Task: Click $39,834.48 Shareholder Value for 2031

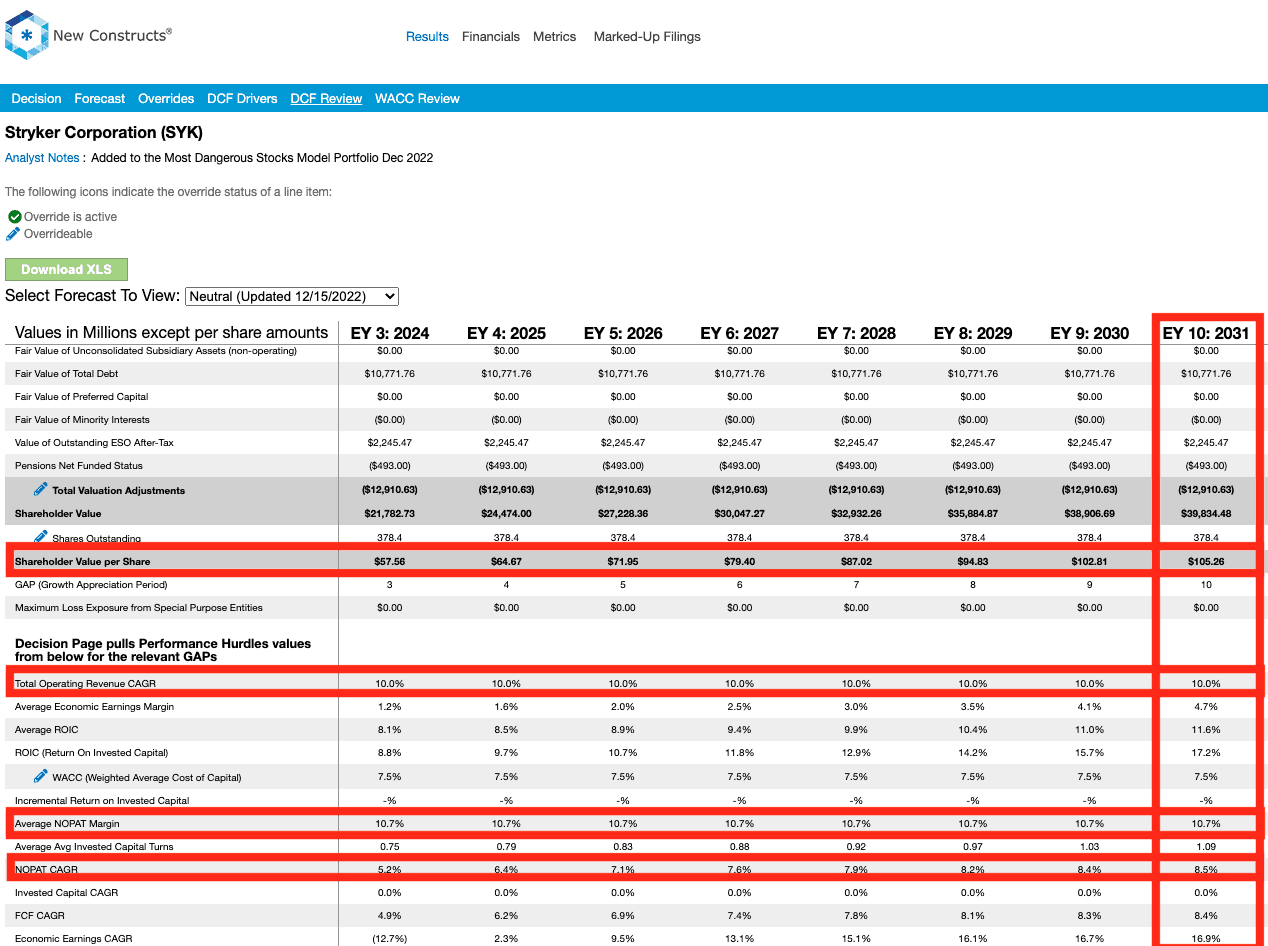Action: [1206, 514]
